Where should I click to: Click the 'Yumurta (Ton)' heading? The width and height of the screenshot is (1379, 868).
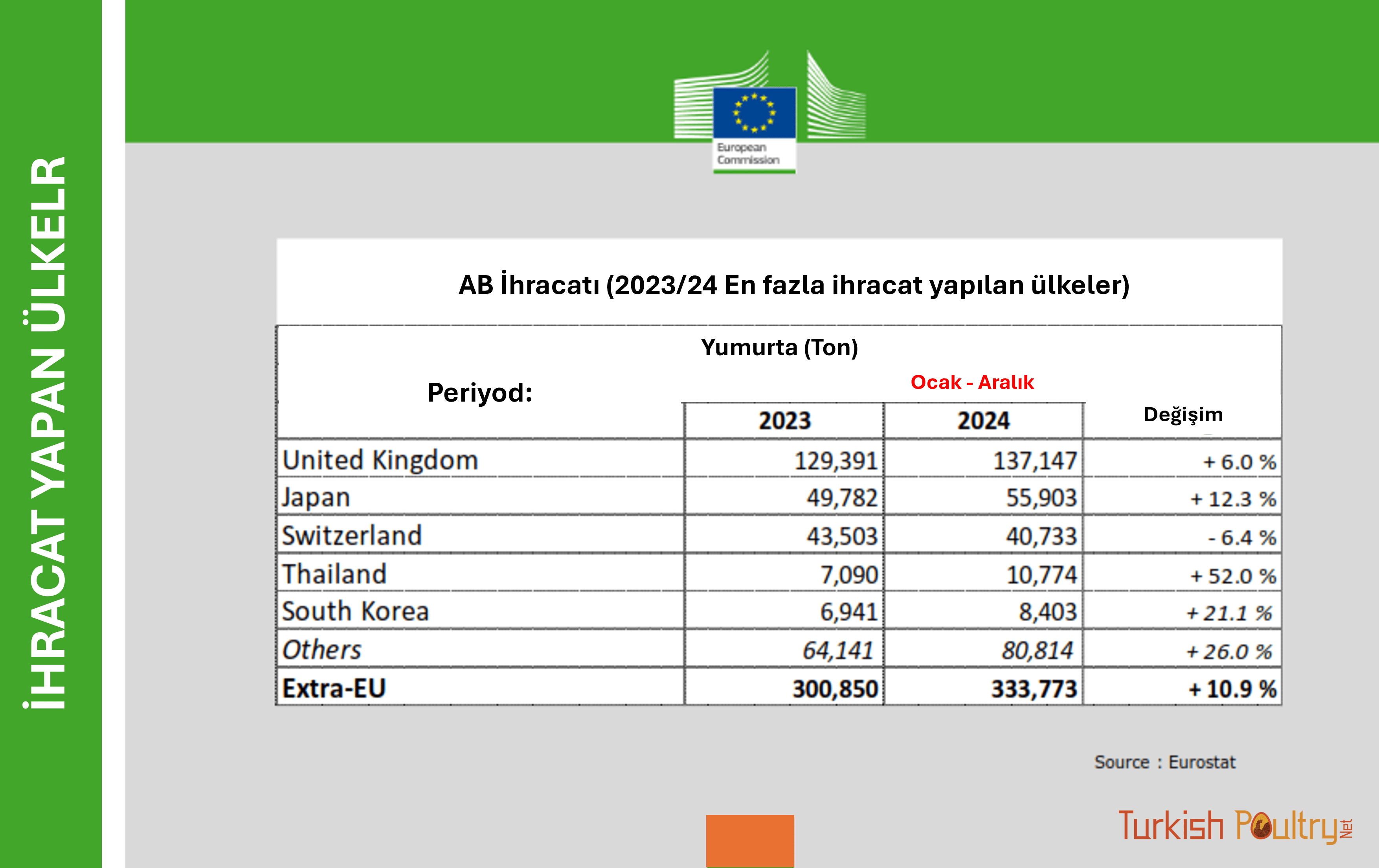(x=779, y=347)
